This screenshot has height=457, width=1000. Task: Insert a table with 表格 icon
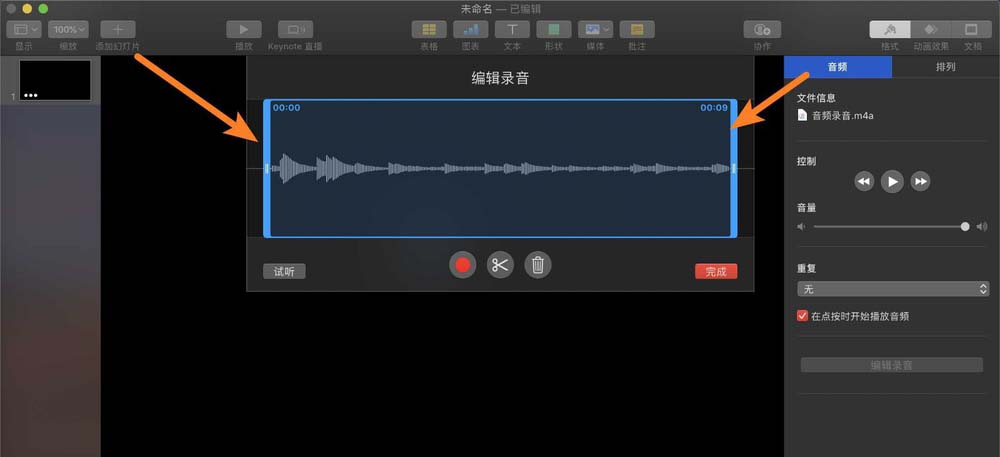(429, 29)
